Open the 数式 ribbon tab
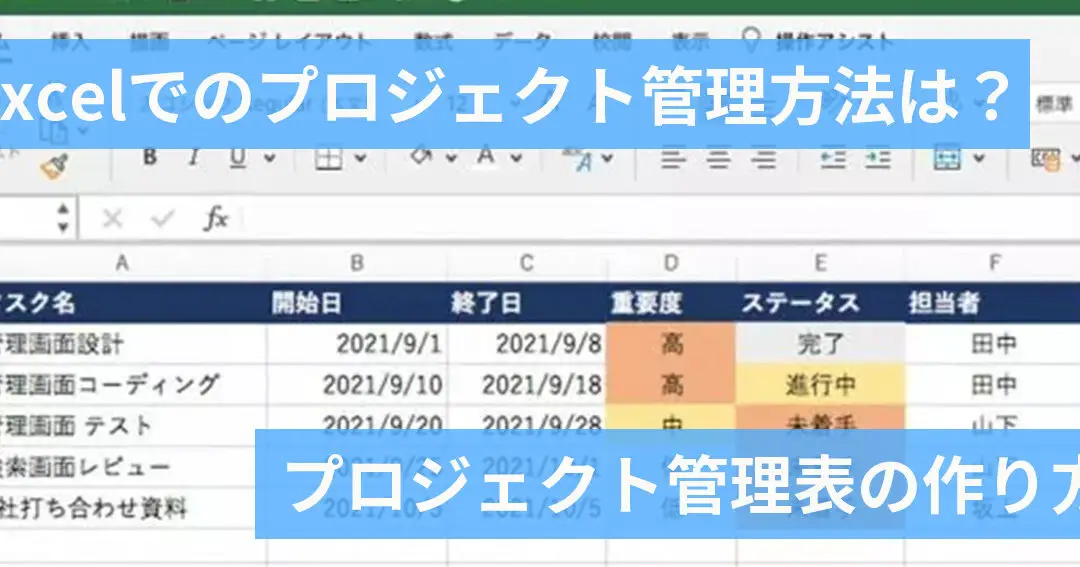 [433, 42]
